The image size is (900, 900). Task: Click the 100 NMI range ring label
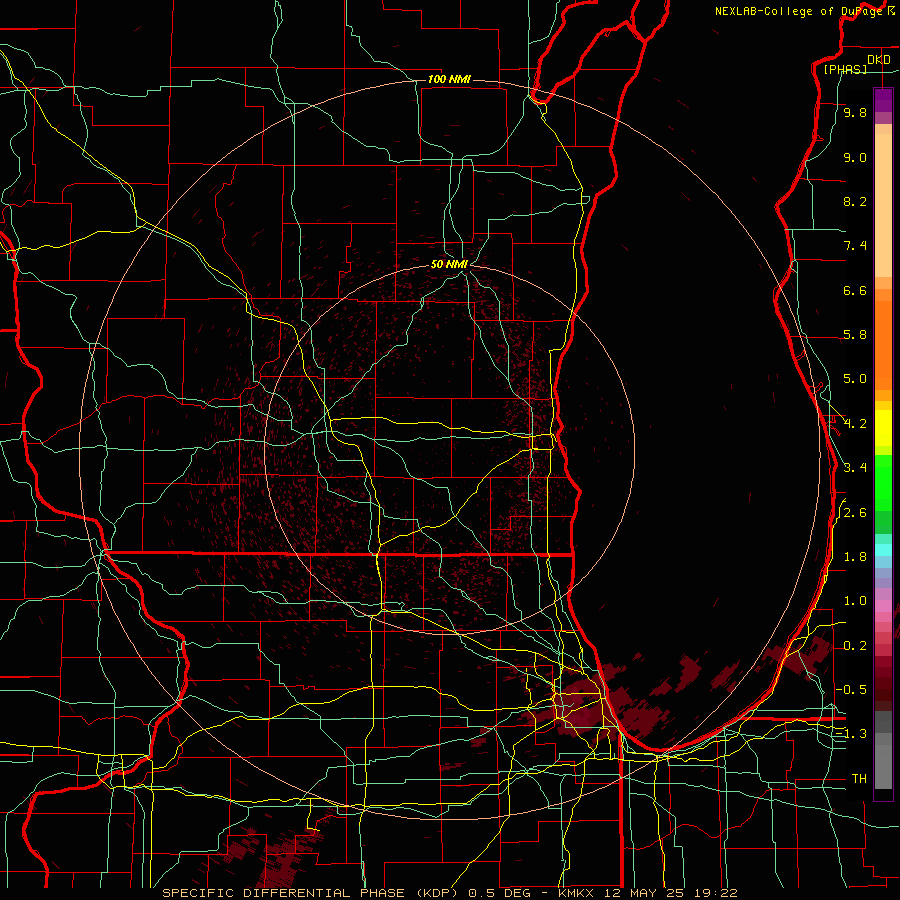(x=449, y=79)
